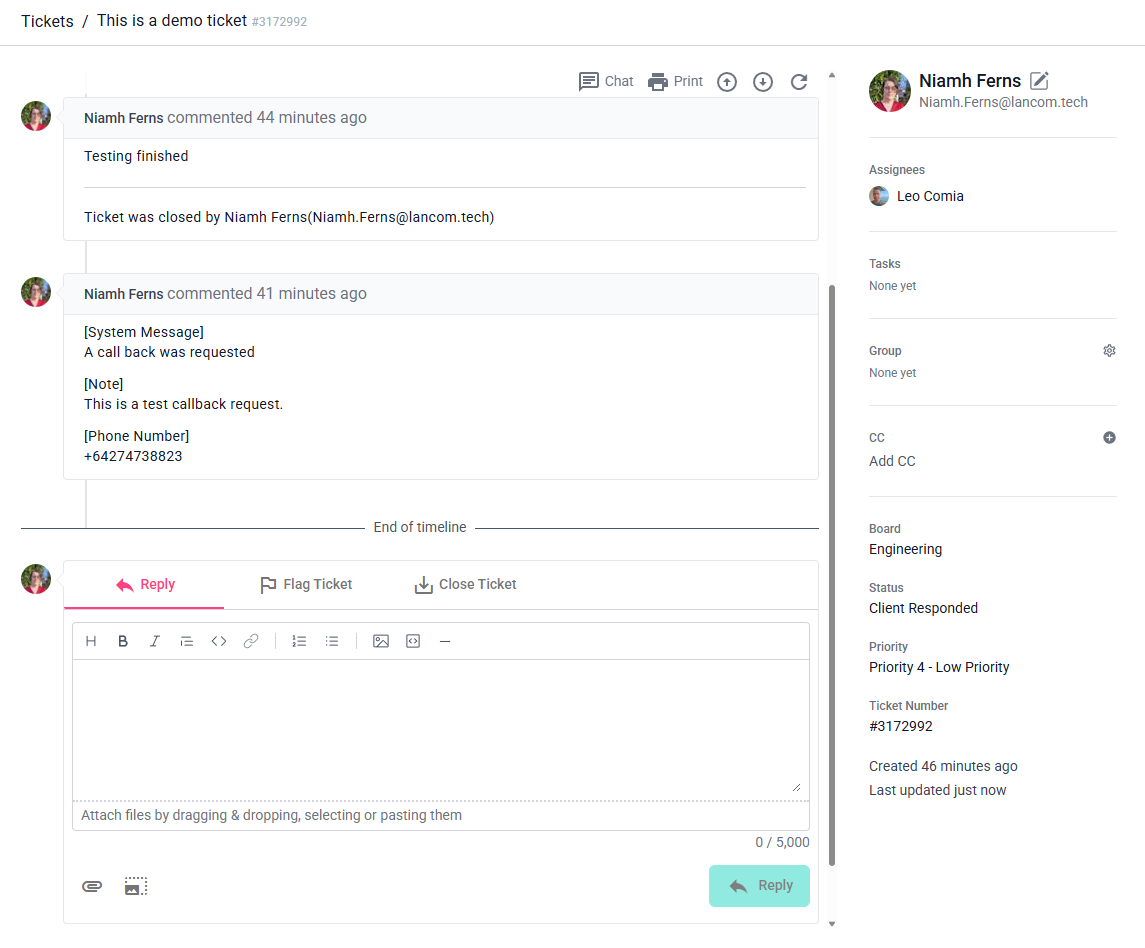
Task: Click the editor resize handle corner
Action: click(797, 787)
